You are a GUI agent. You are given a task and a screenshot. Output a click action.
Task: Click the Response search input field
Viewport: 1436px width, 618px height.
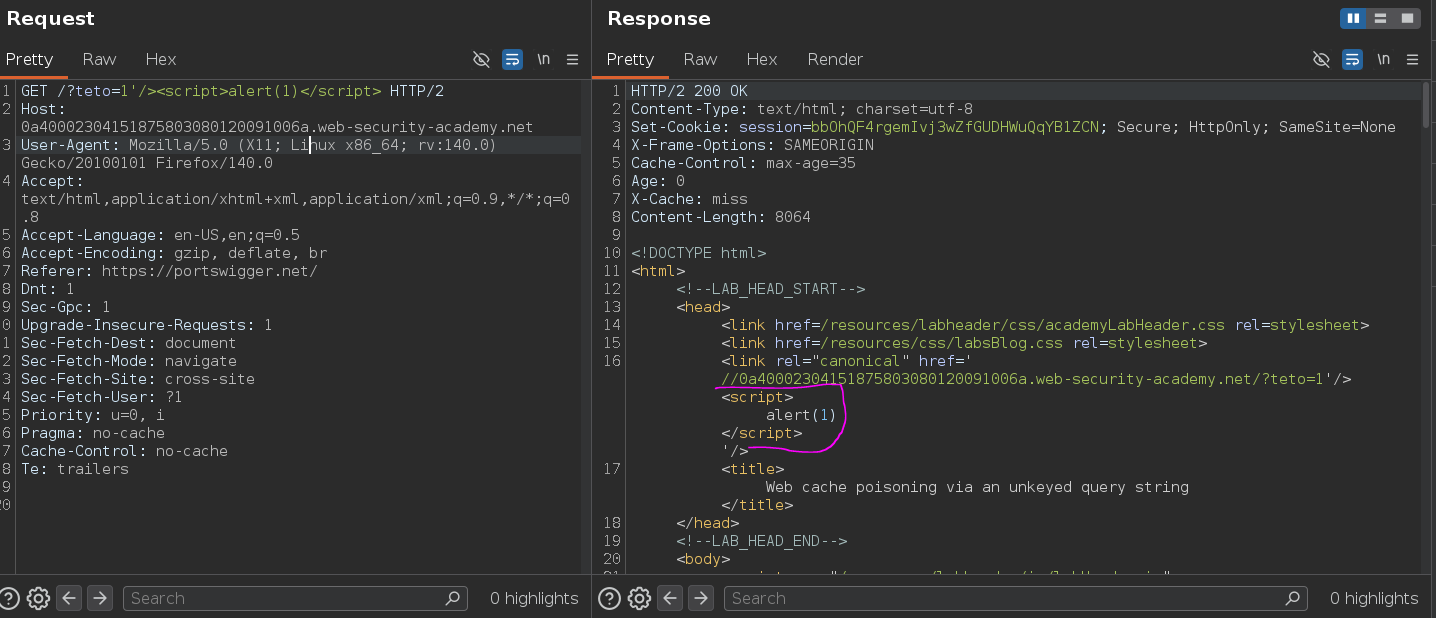pos(1016,598)
